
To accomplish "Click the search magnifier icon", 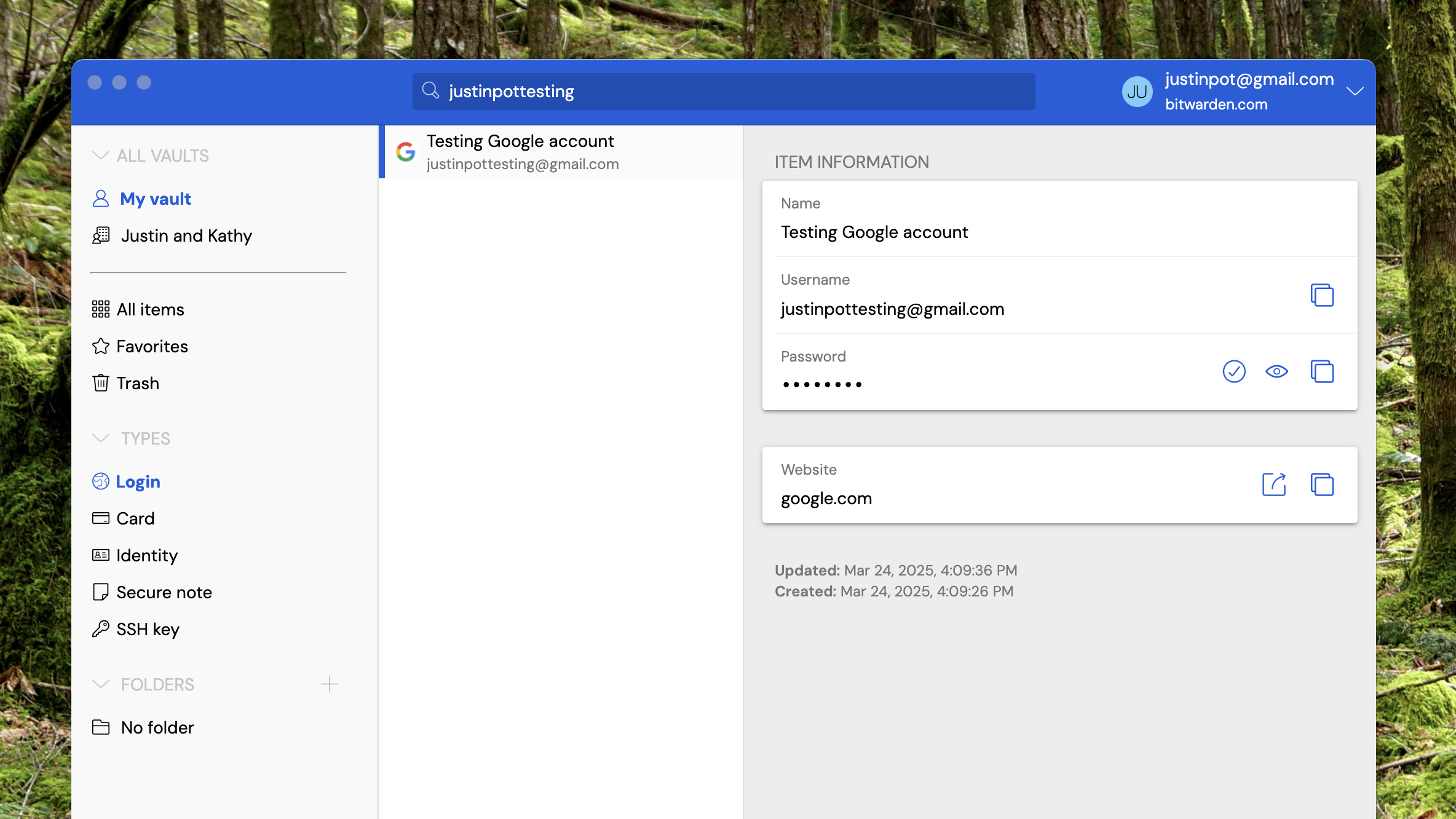I will click(430, 91).
